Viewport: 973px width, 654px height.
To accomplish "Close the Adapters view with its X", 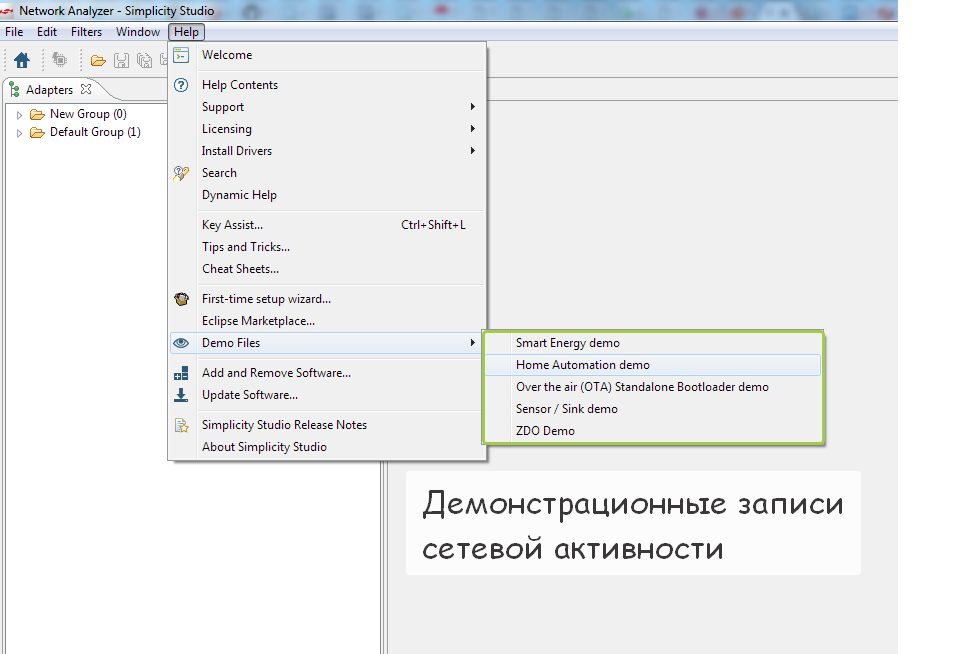I will (86, 89).
